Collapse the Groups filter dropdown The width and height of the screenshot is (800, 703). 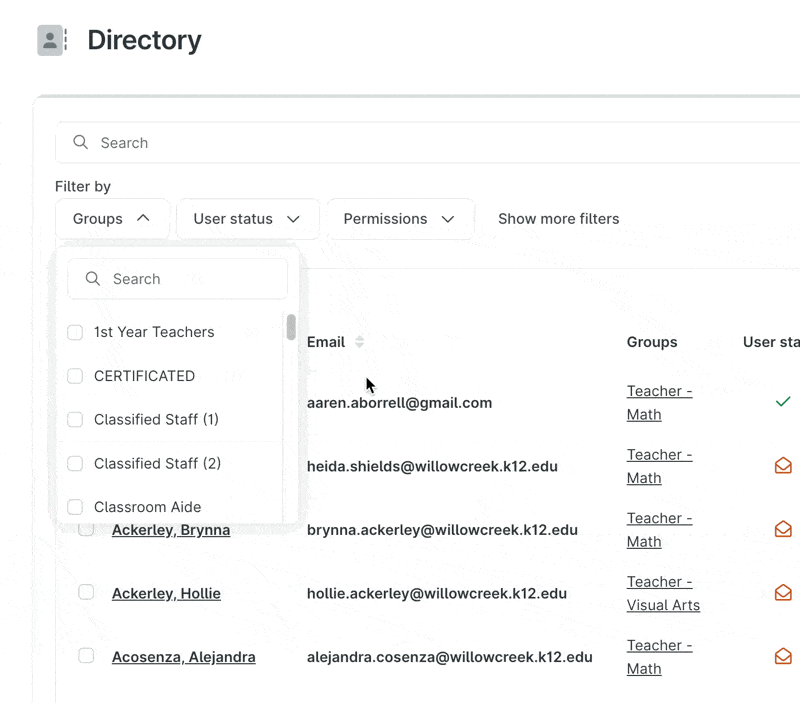click(x=112, y=219)
